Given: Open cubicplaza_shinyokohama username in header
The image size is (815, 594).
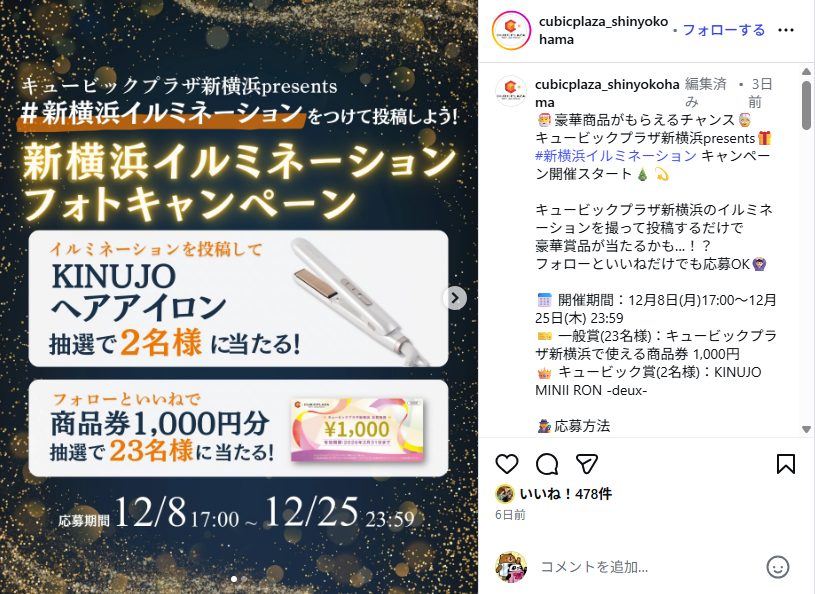Looking at the screenshot, I should click(x=603, y=31).
